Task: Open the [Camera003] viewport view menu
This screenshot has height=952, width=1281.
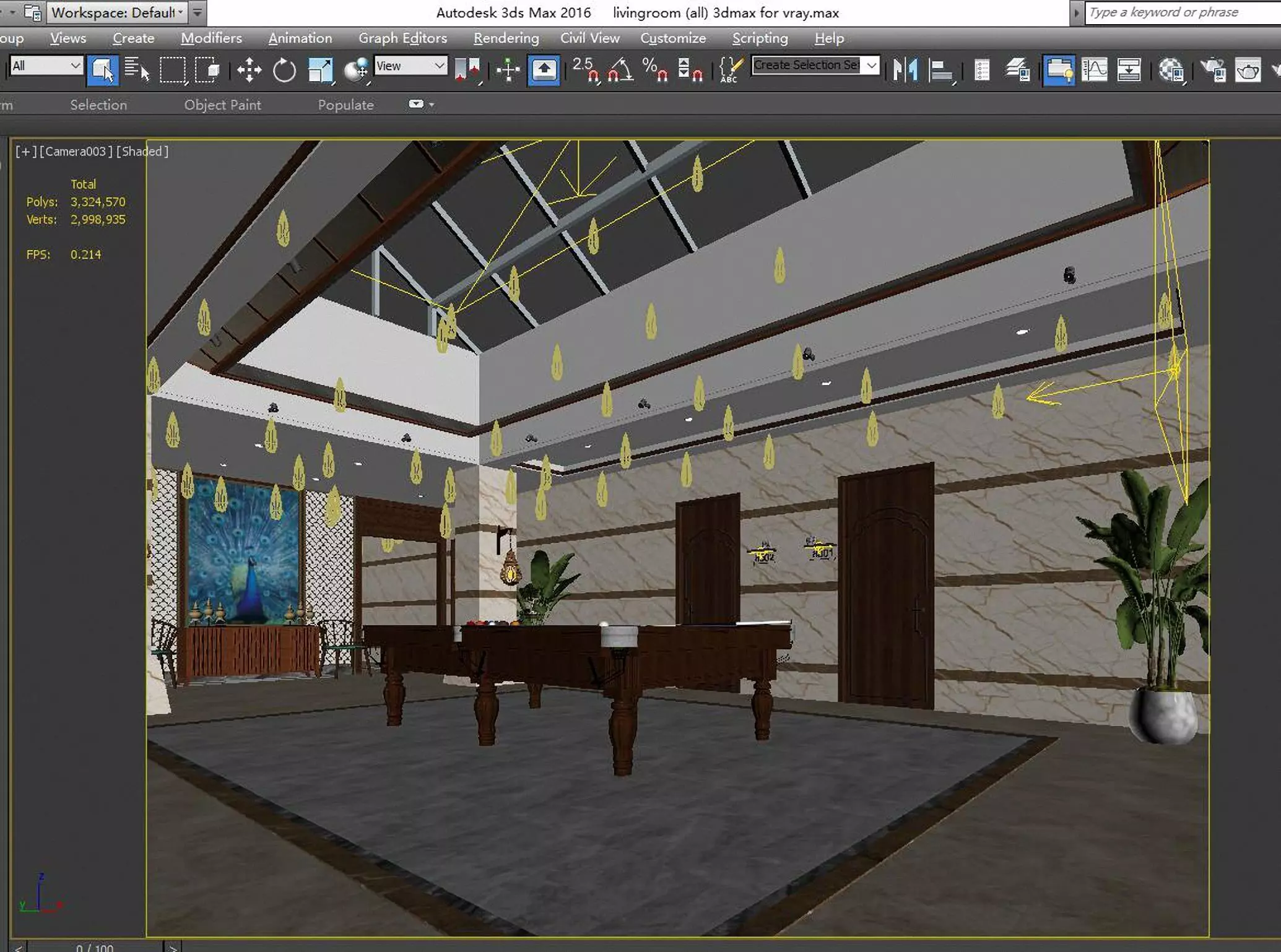Action: click(x=76, y=151)
